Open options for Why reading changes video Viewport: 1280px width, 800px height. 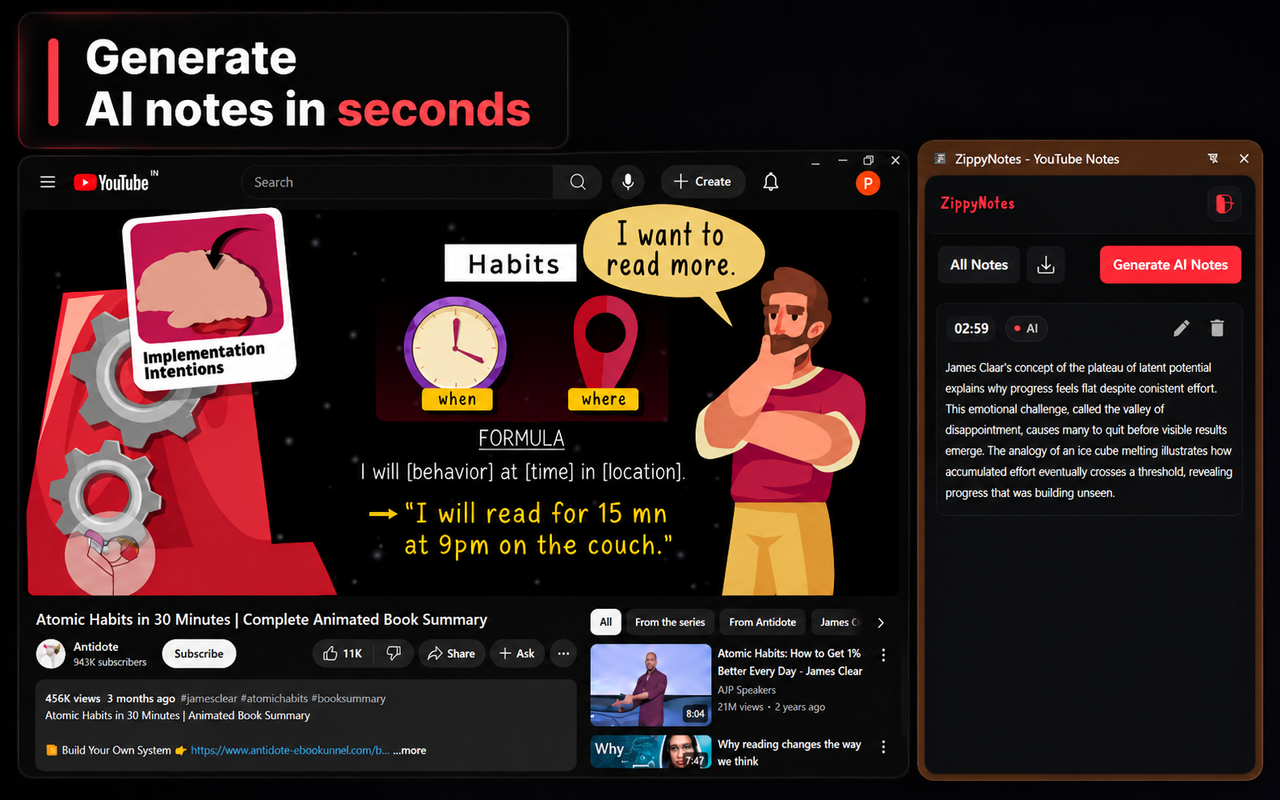tap(883, 746)
